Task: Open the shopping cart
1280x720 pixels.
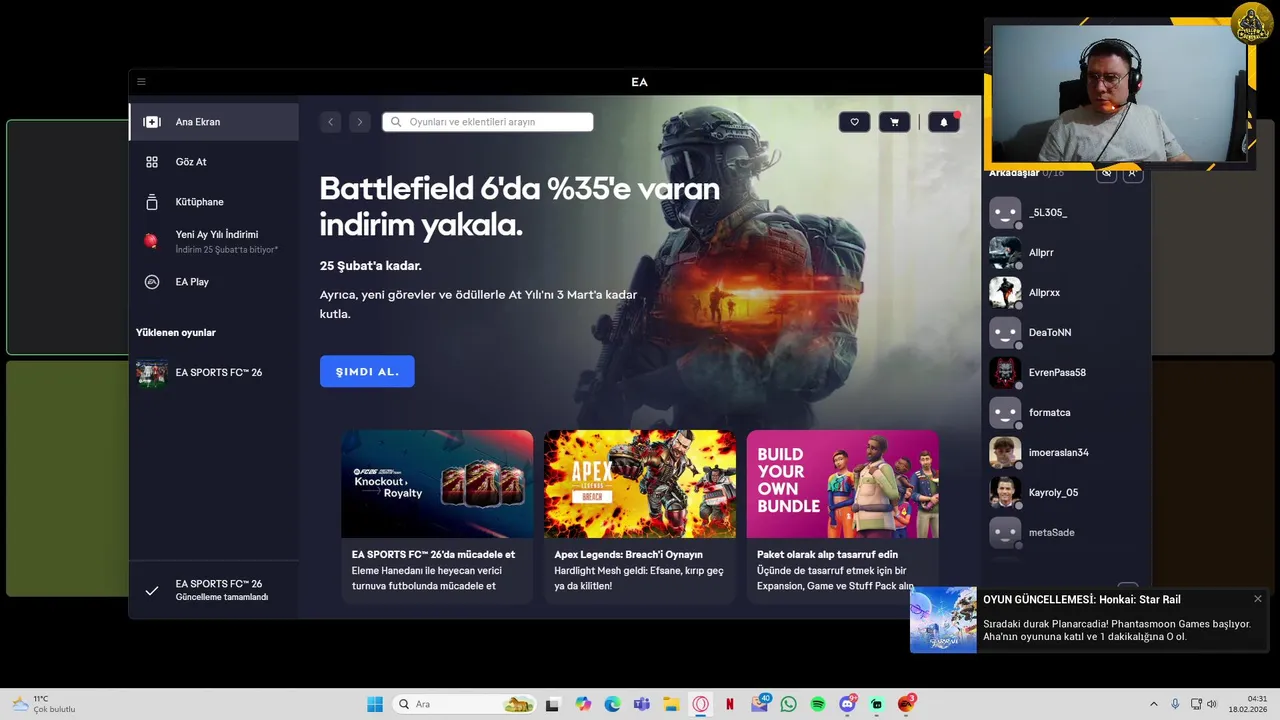Action: pyautogui.click(x=894, y=122)
